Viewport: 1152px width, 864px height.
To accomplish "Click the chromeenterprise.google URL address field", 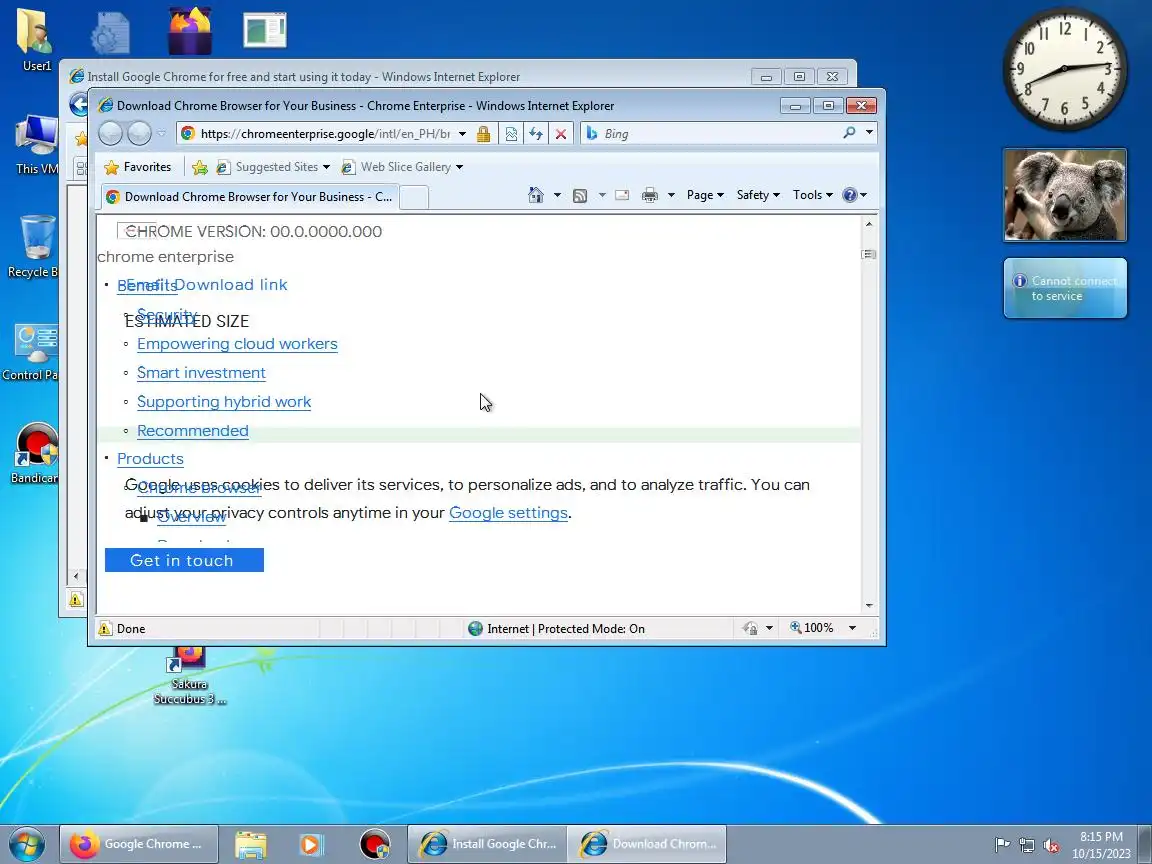I will [x=325, y=134].
